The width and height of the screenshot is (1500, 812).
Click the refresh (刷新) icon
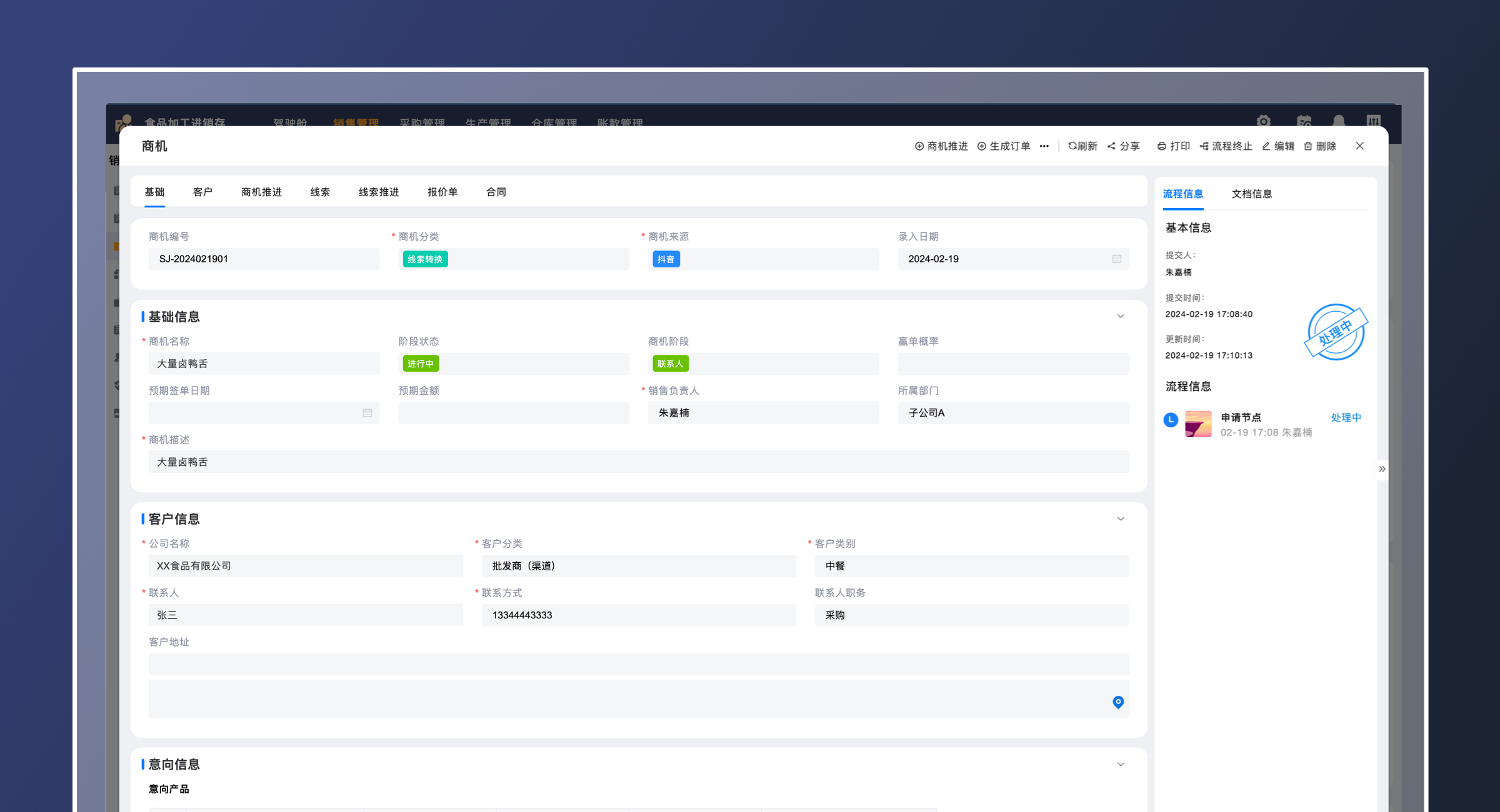tap(1072, 146)
